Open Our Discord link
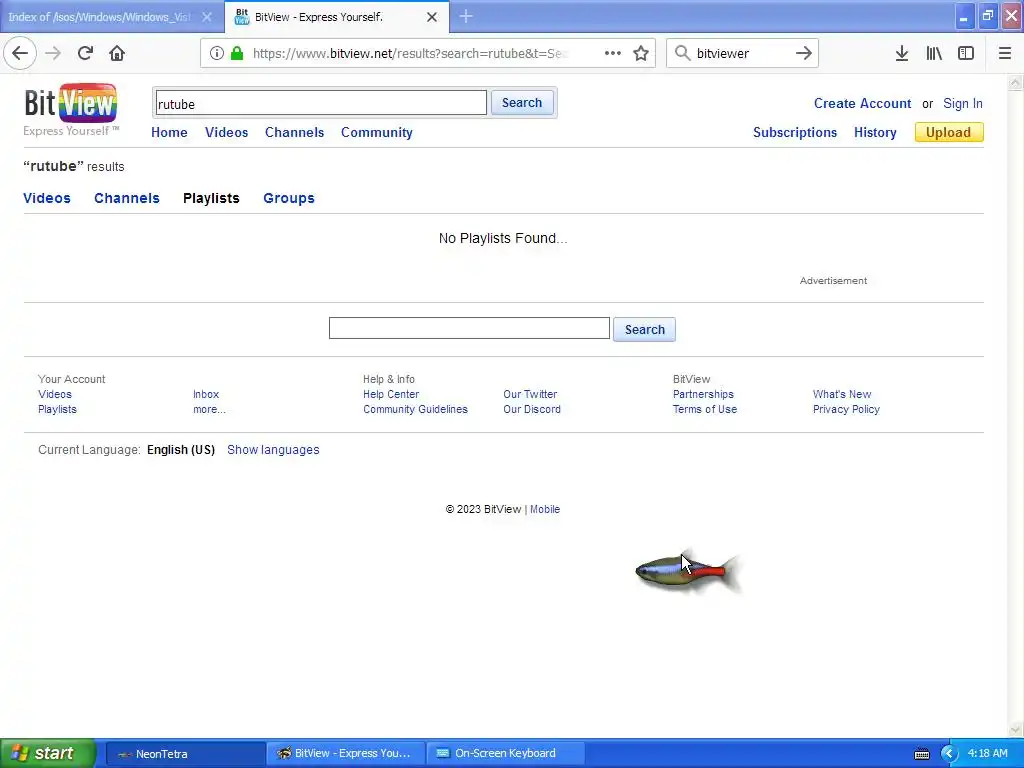 (x=532, y=409)
